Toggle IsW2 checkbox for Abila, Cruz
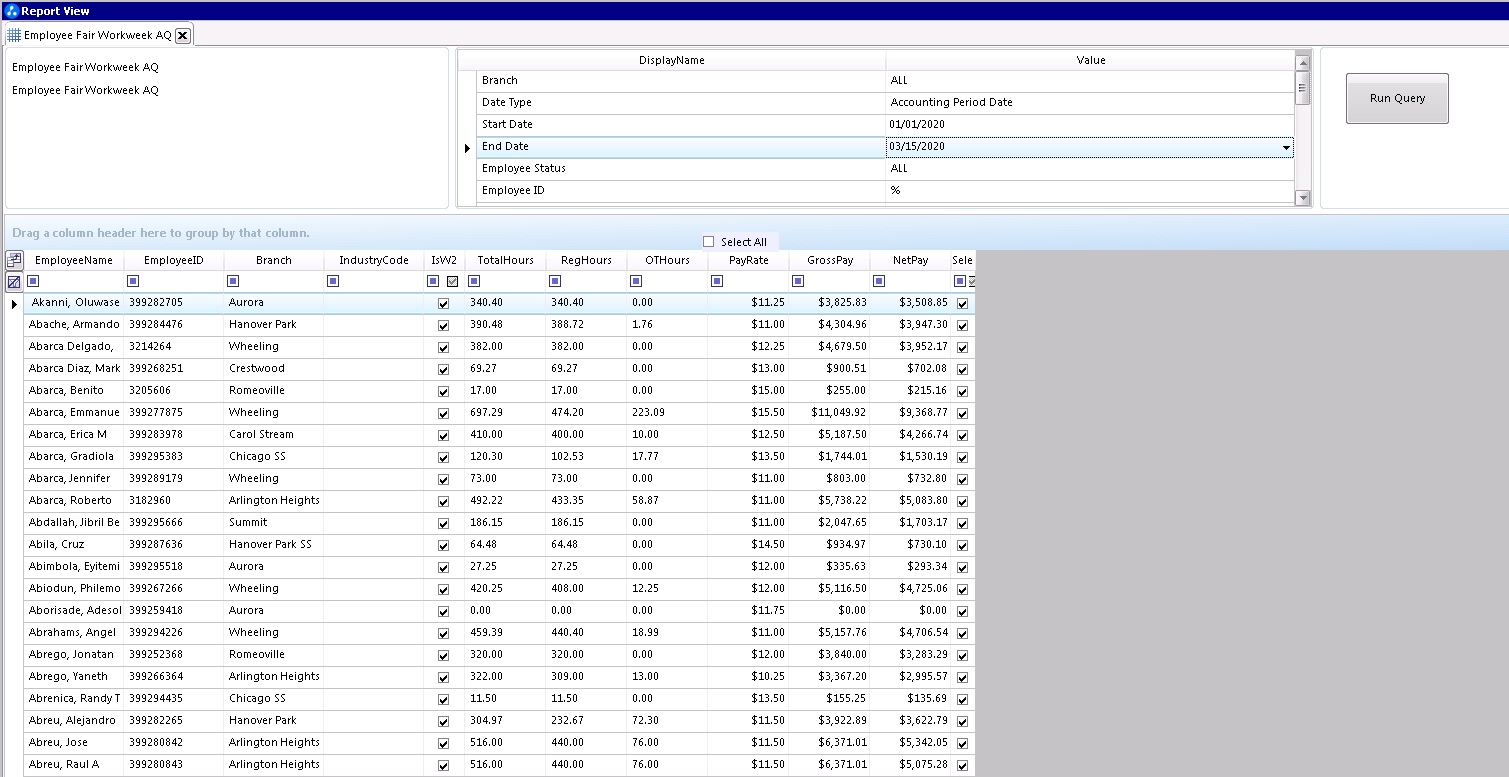Screen dimensions: 1509x777 [444, 546]
